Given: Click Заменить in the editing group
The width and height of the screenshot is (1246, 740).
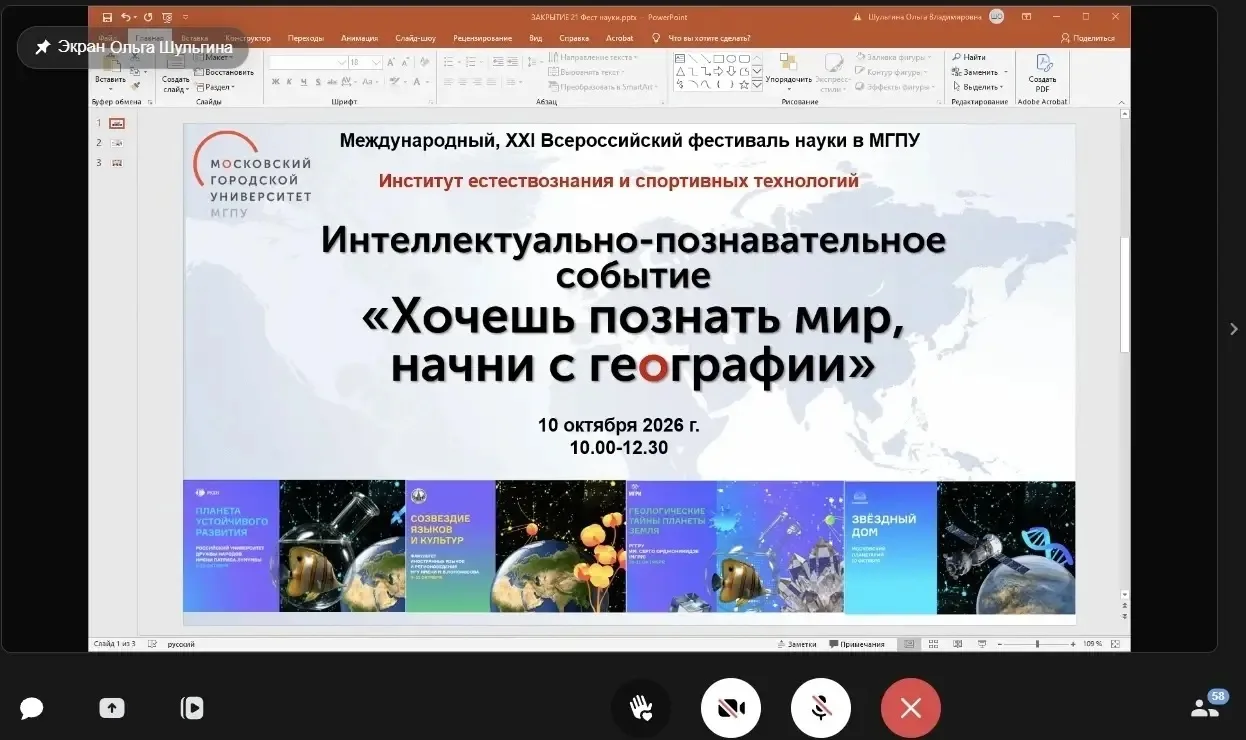Looking at the screenshot, I should 978,72.
